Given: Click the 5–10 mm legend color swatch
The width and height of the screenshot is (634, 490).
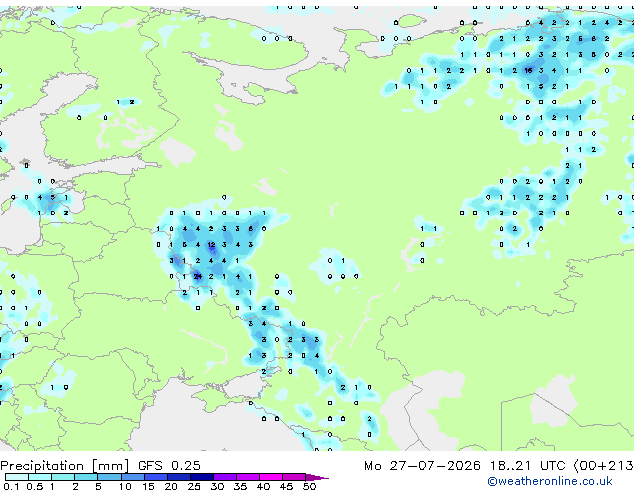Looking at the screenshot, I should (x=109, y=477).
